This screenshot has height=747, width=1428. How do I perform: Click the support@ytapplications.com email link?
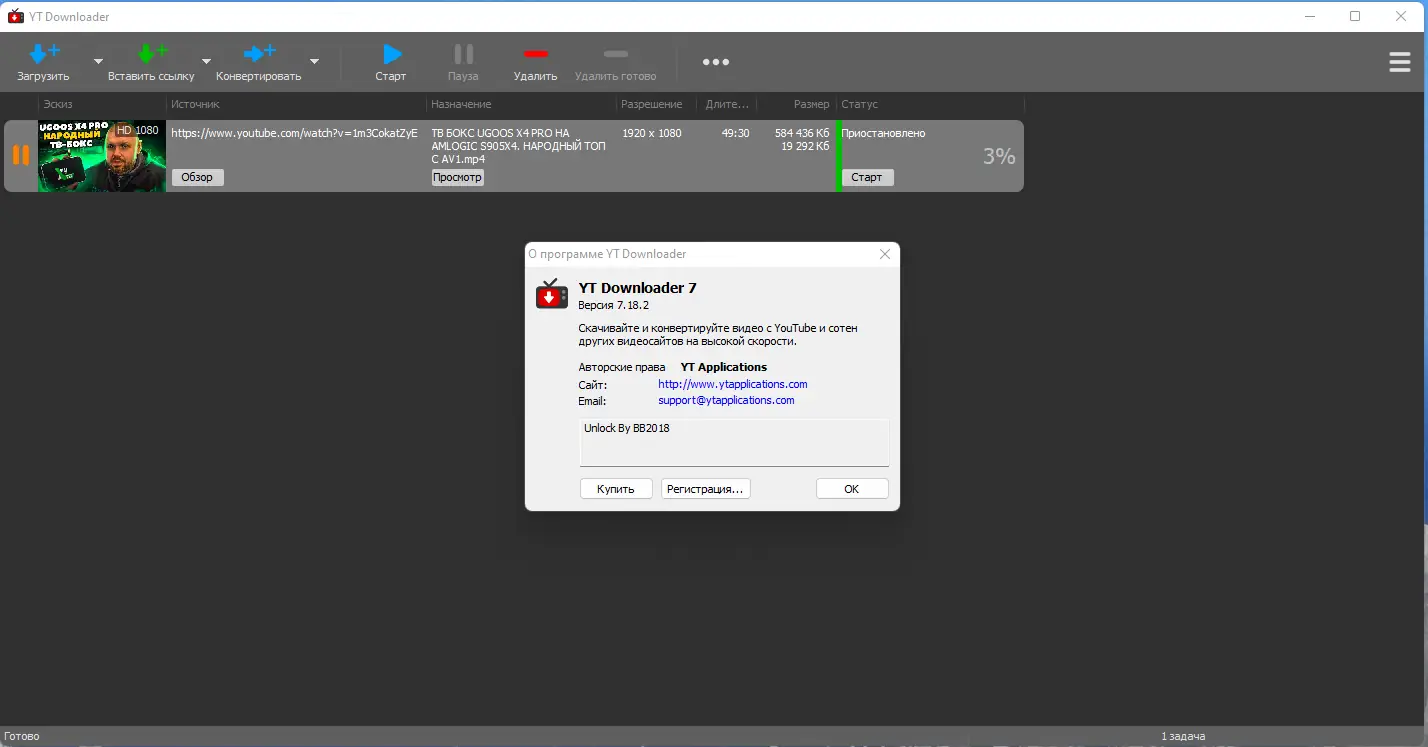(726, 400)
